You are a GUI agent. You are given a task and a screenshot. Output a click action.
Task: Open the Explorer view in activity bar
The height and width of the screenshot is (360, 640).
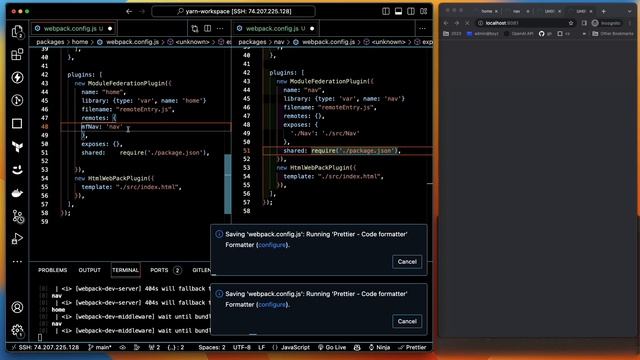(x=17, y=31)
